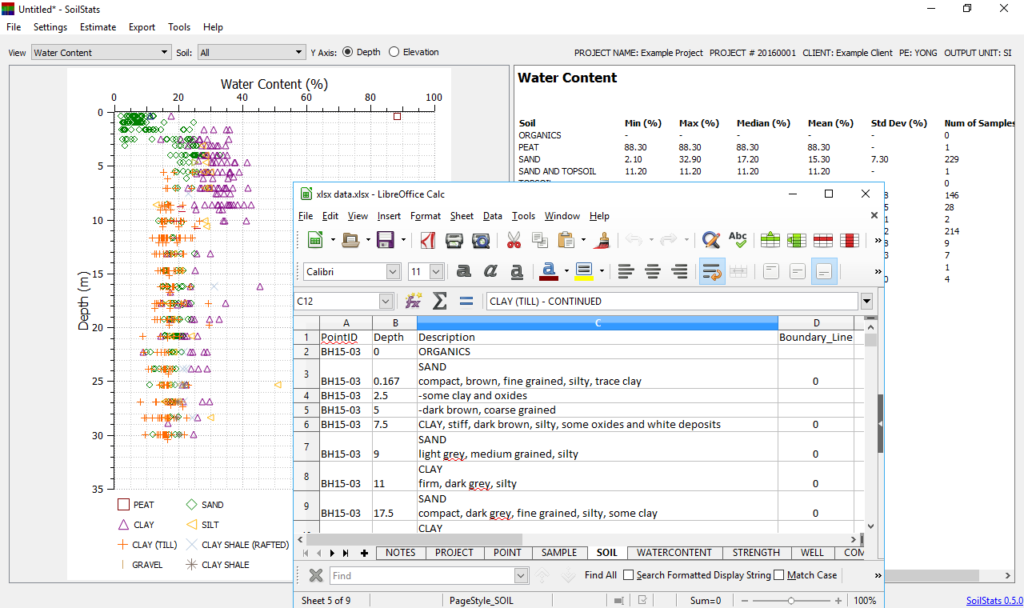Toggle Center Vertically alignment
Image resolution: width=1024 pixels, height=608 pixels.
[x=797, y=271]
